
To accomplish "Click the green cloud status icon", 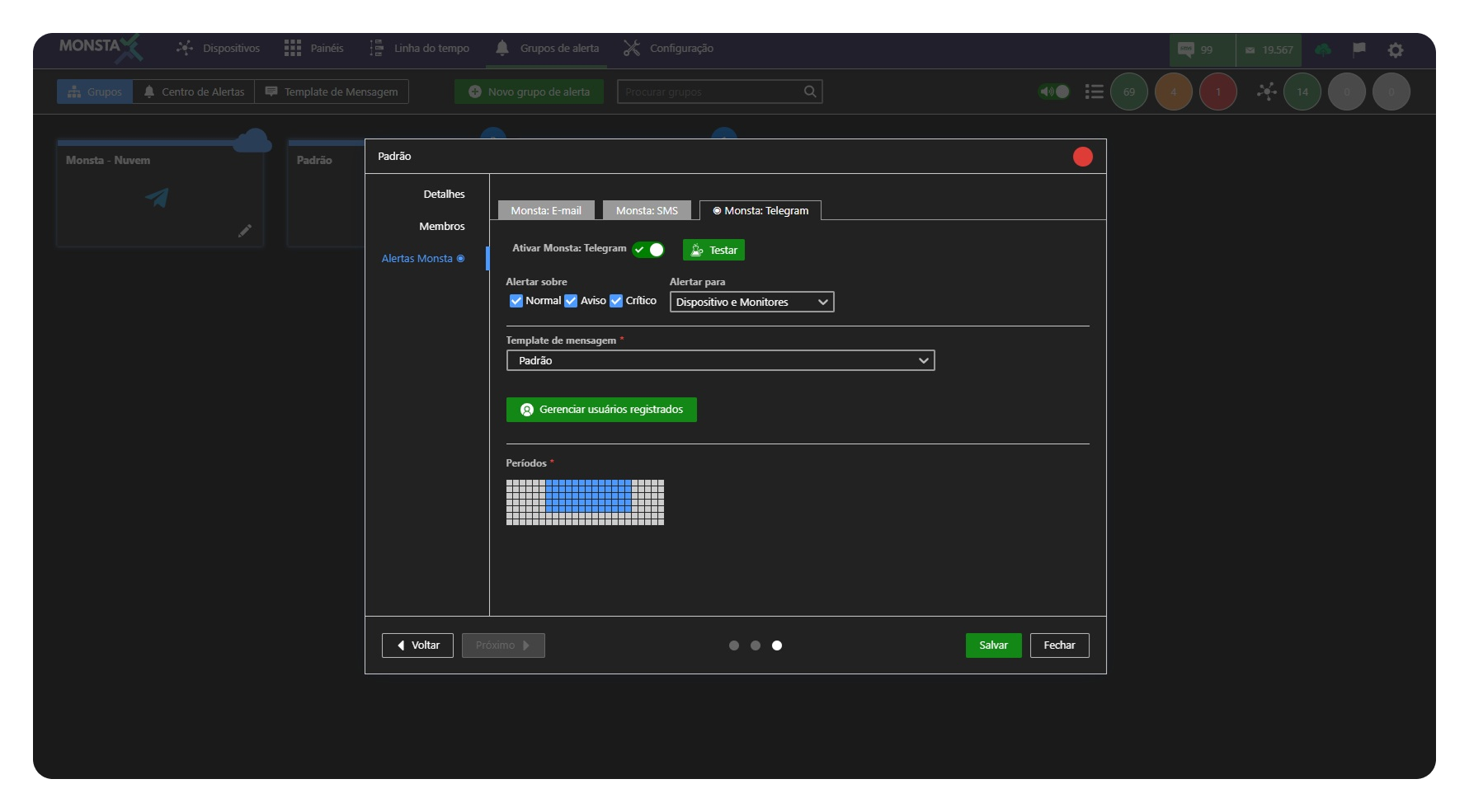I will pos(1323,50).
